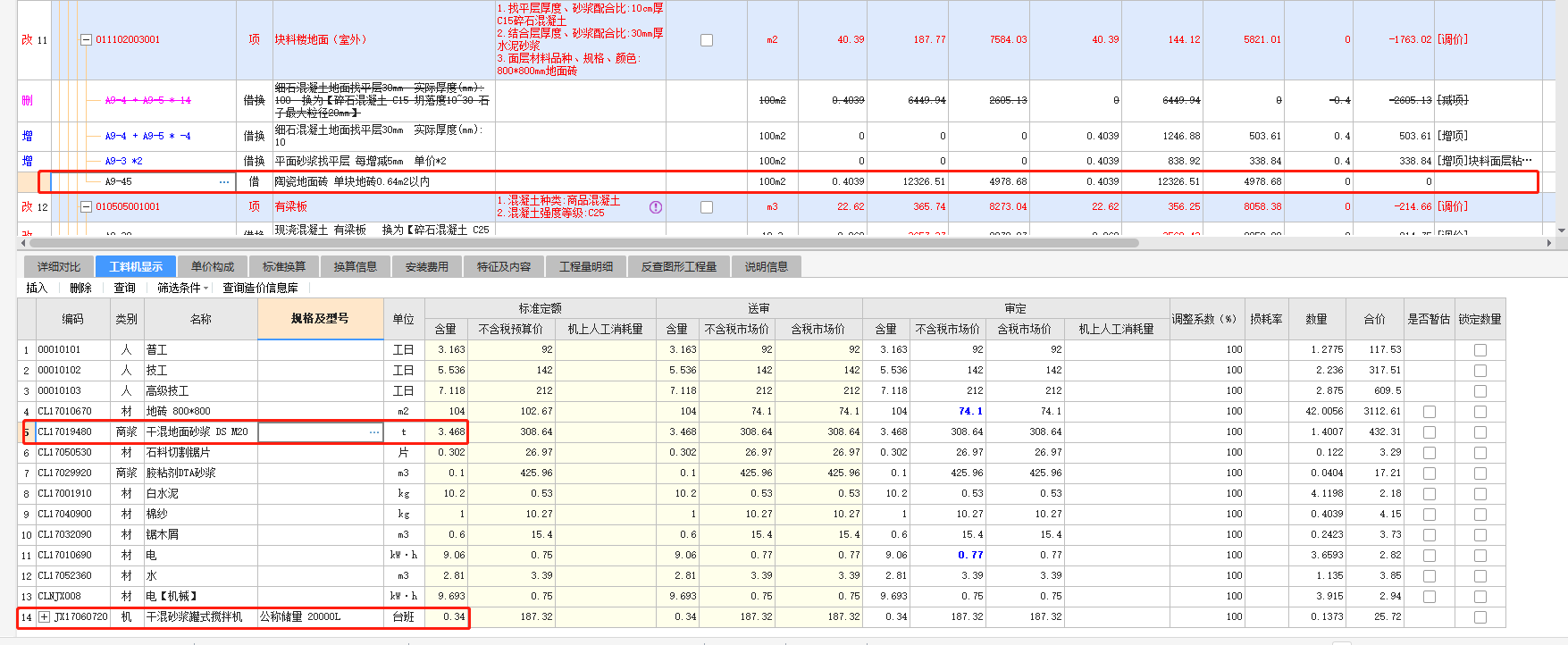This screenshot has height=645, width=1568.
Task: Click upper grid horizontal scrollbar thumb
Action: point(584,243)
